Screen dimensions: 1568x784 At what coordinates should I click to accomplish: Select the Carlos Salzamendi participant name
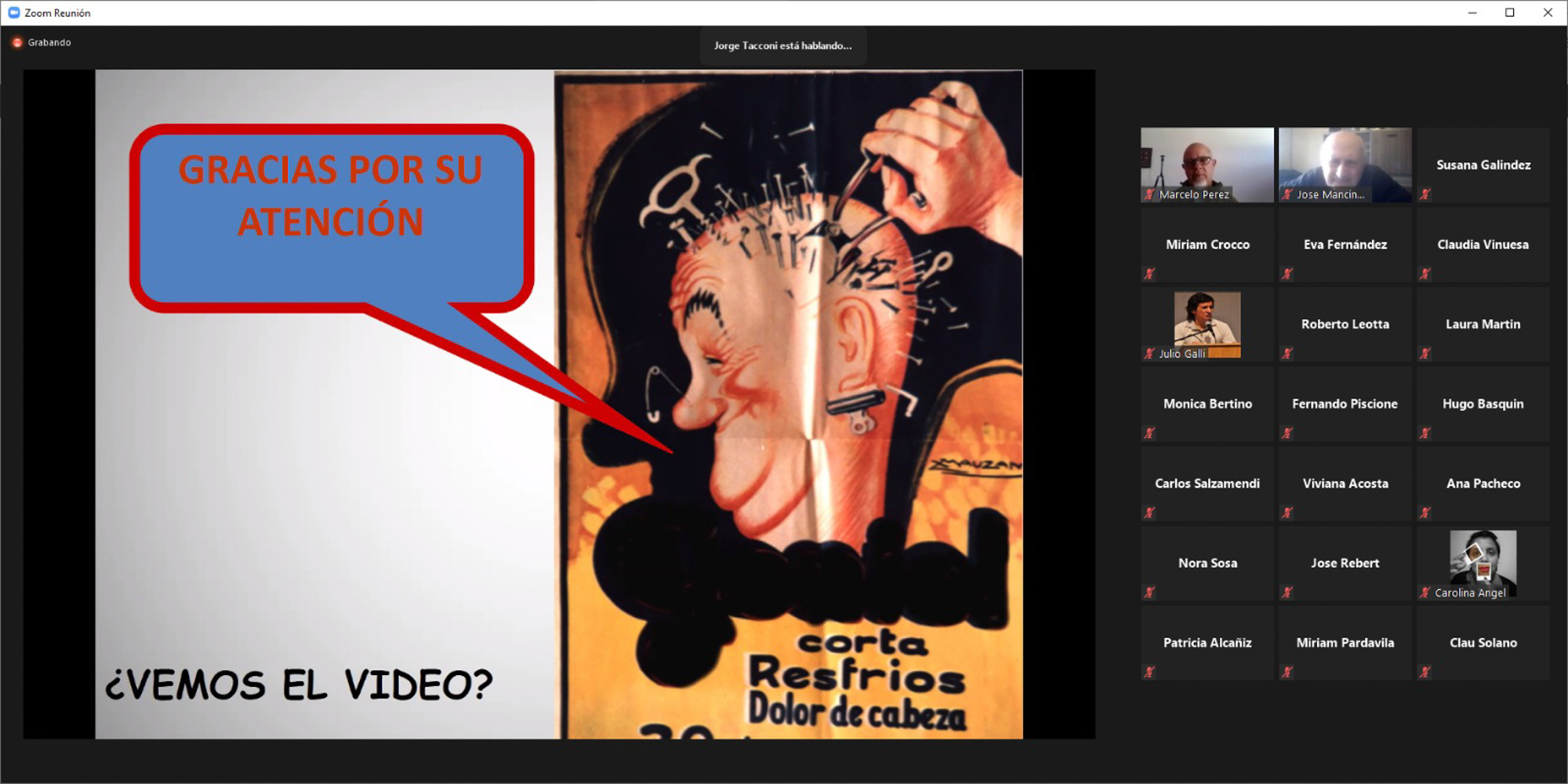1207,484
